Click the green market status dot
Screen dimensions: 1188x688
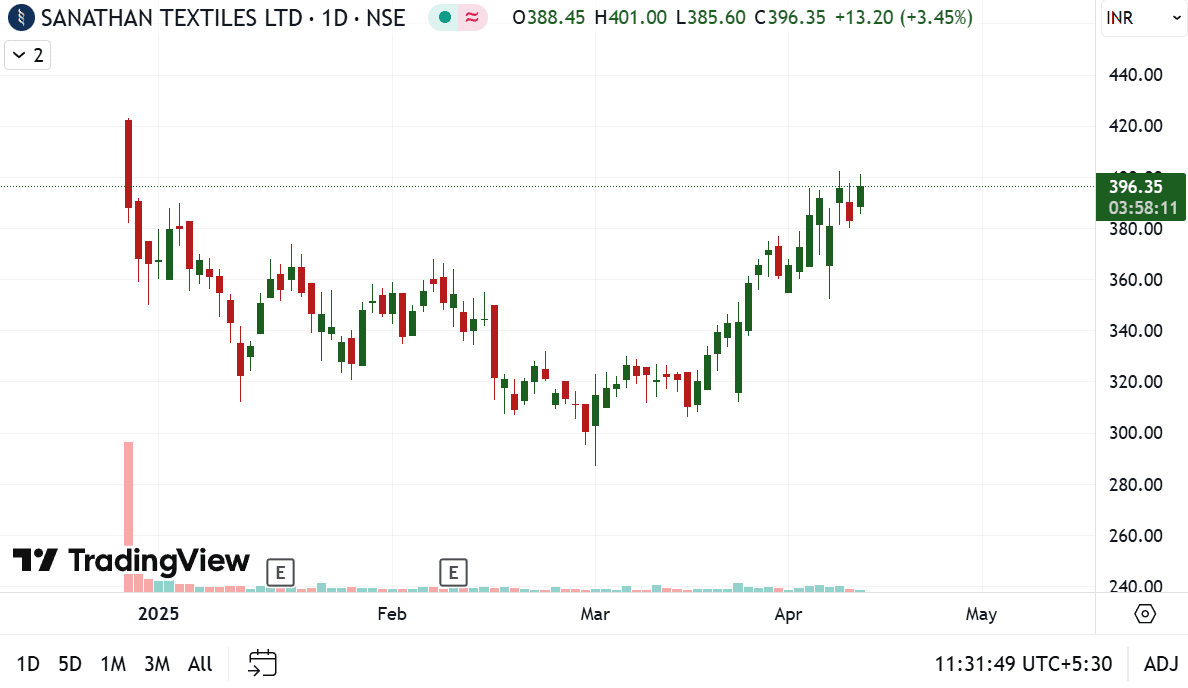[x=445, y=17]
